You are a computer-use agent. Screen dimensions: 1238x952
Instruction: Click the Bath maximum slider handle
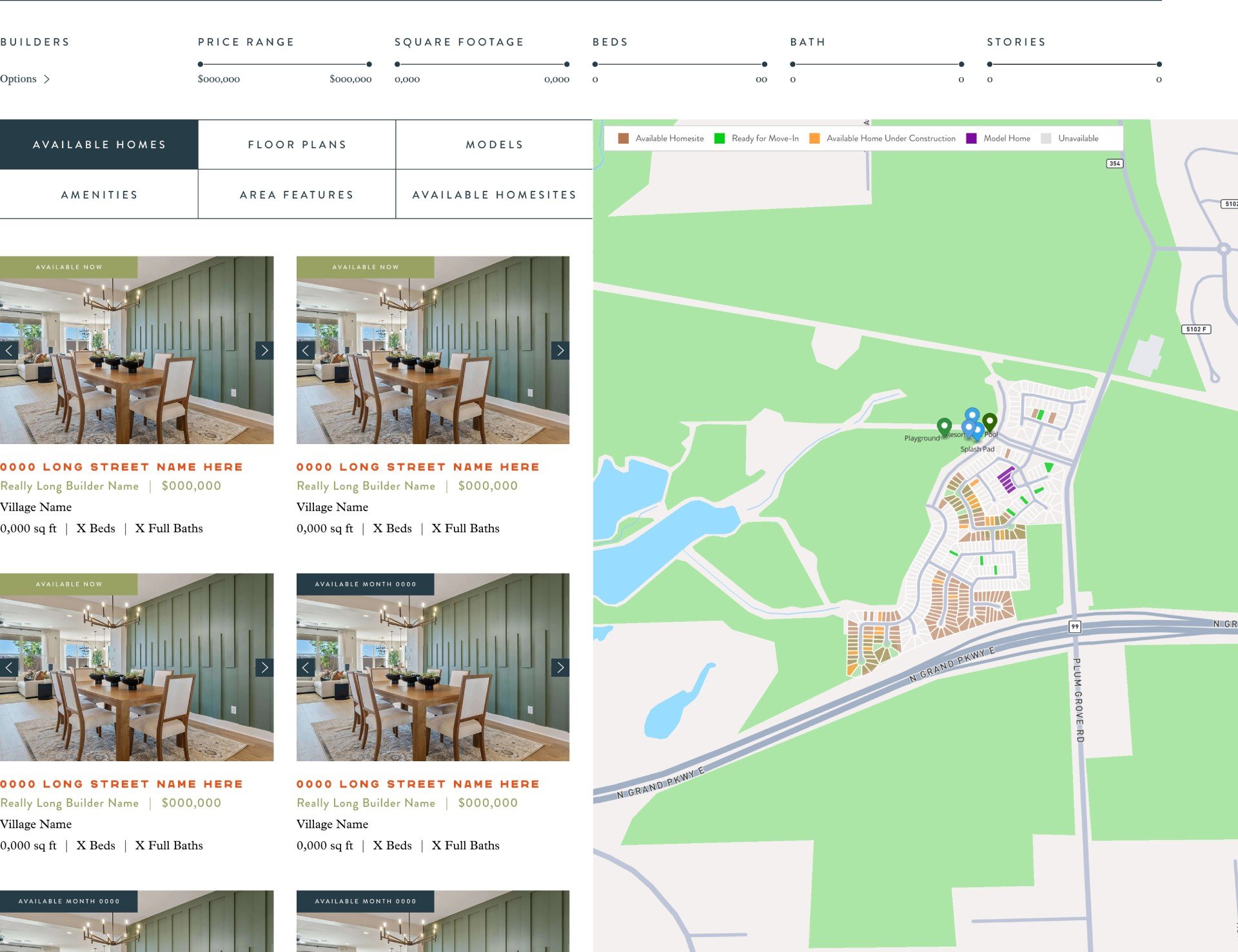point(961,64)
